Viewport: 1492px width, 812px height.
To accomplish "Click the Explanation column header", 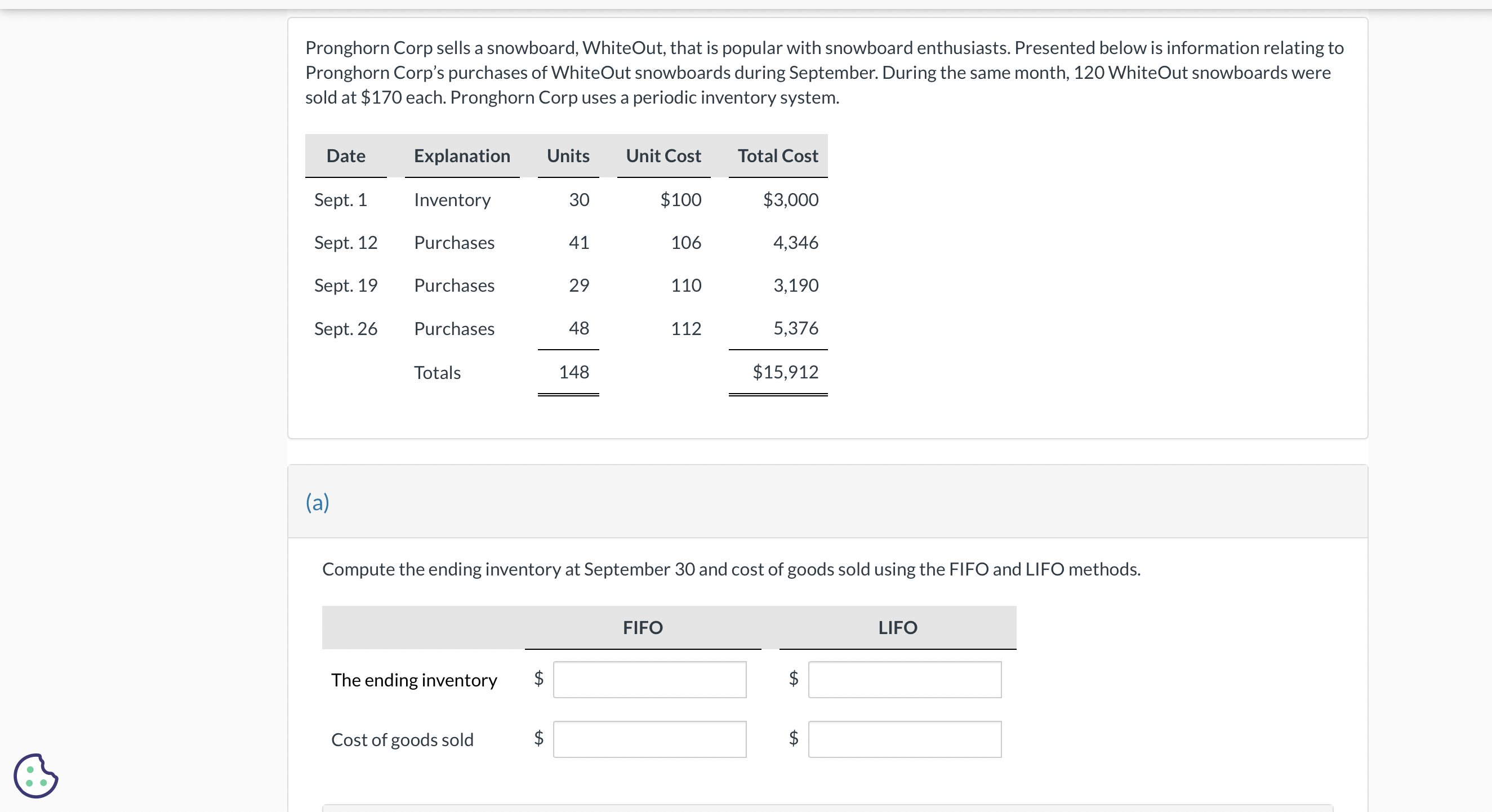I will (462, 155).
